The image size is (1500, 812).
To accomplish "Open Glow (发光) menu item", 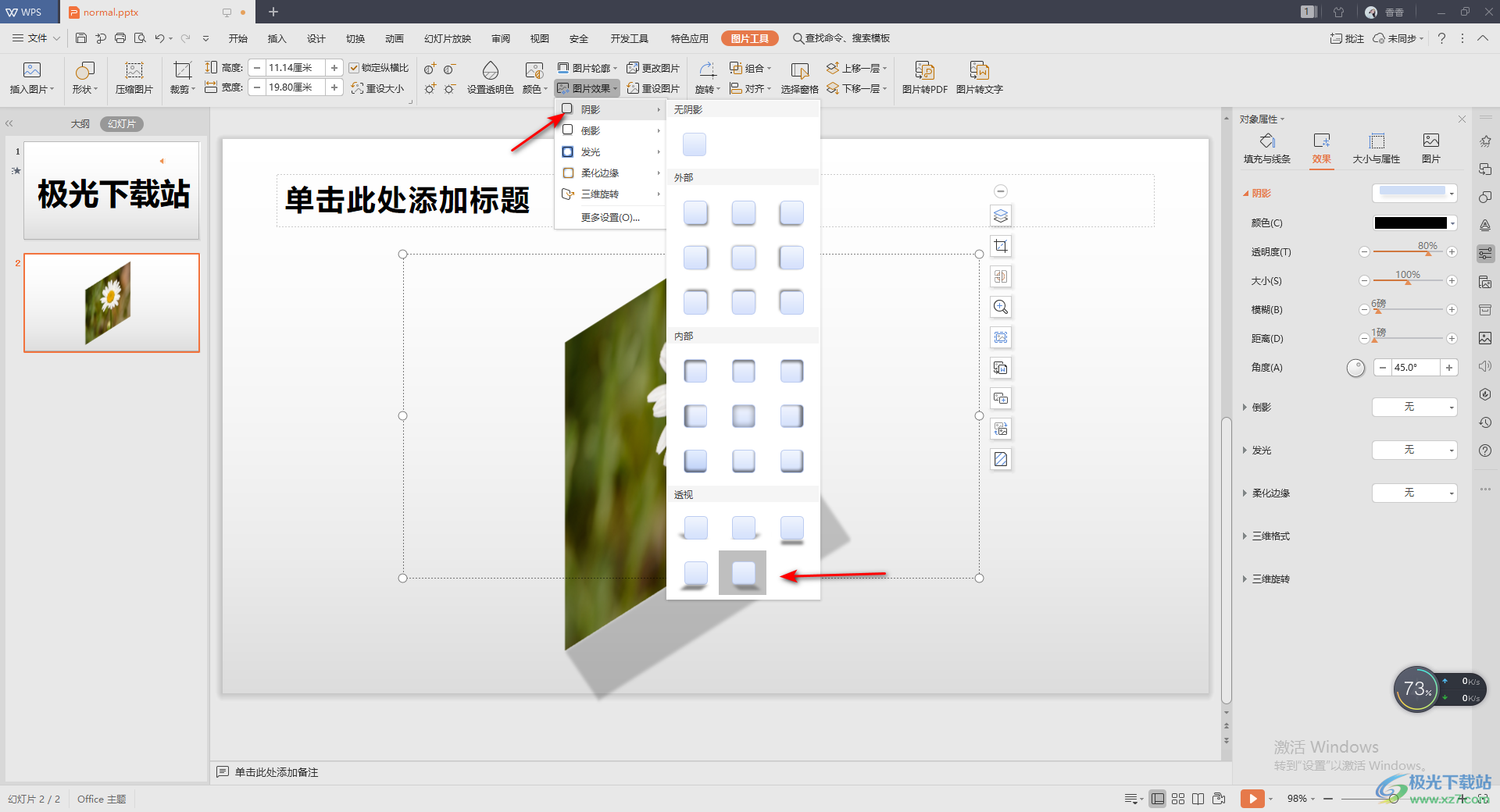I will coord(611,151).
